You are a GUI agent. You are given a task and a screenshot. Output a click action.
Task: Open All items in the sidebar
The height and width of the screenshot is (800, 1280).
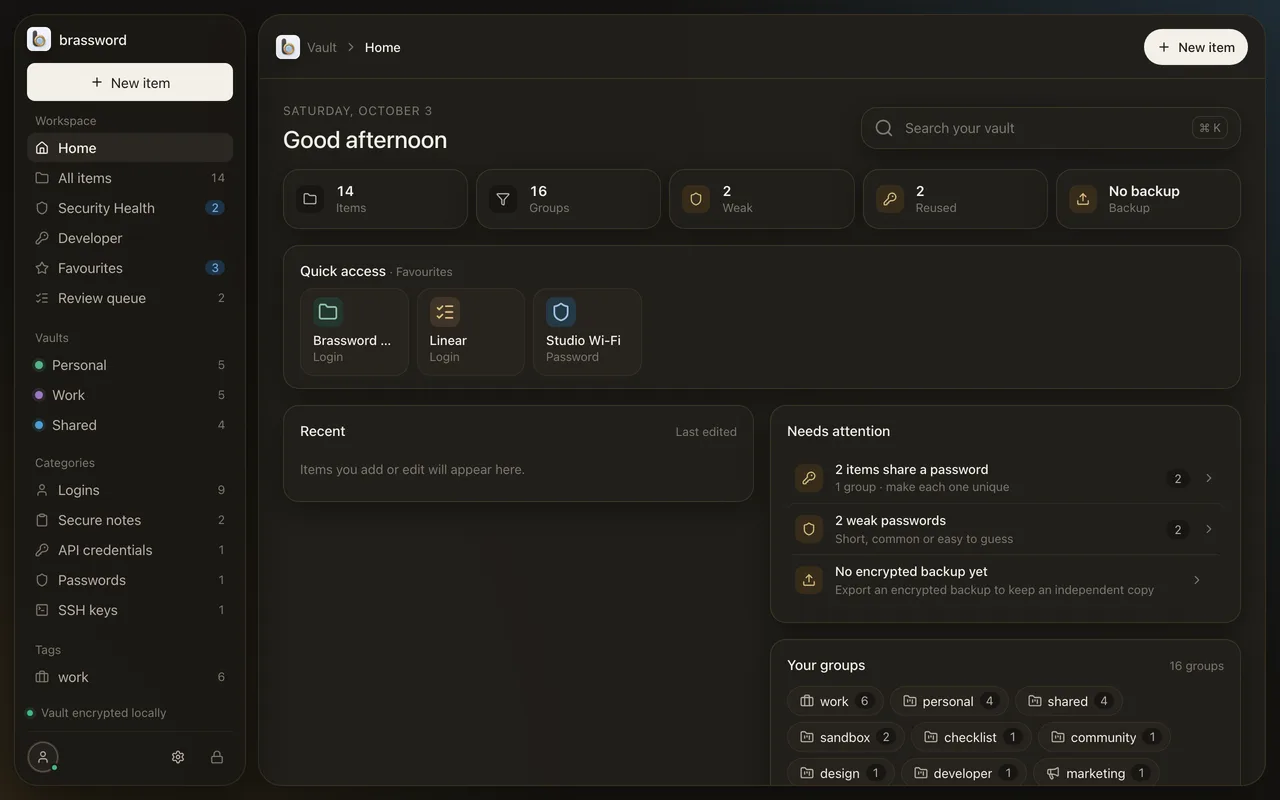click(130, 178)
